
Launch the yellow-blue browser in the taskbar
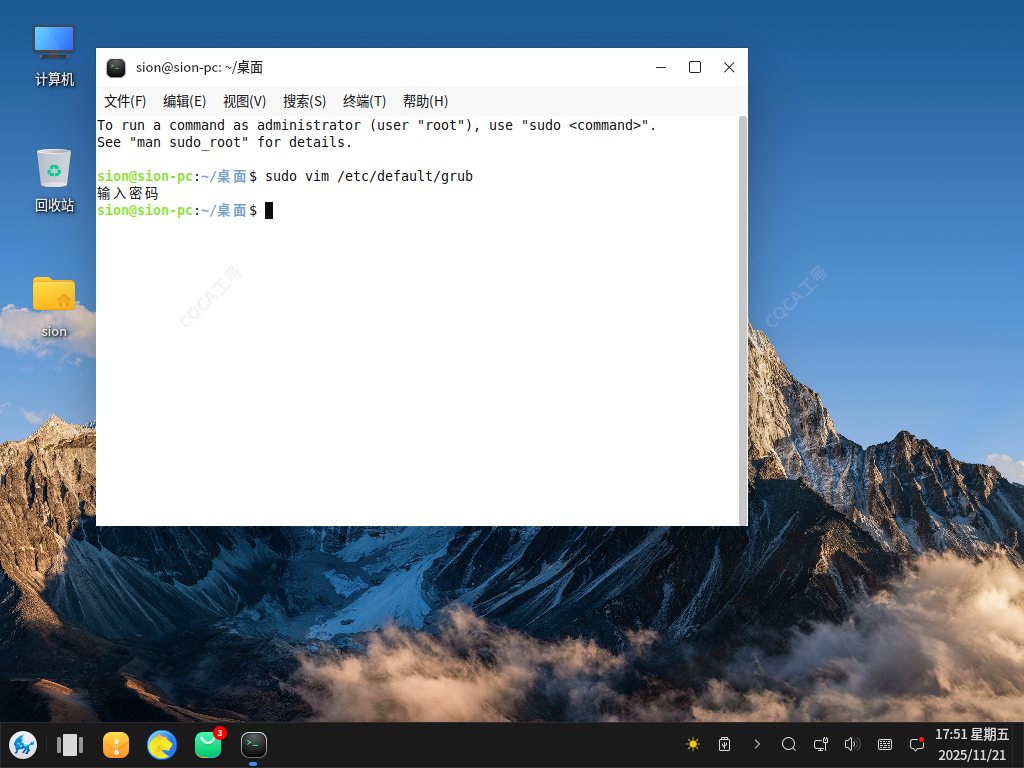tap(162, 744)
